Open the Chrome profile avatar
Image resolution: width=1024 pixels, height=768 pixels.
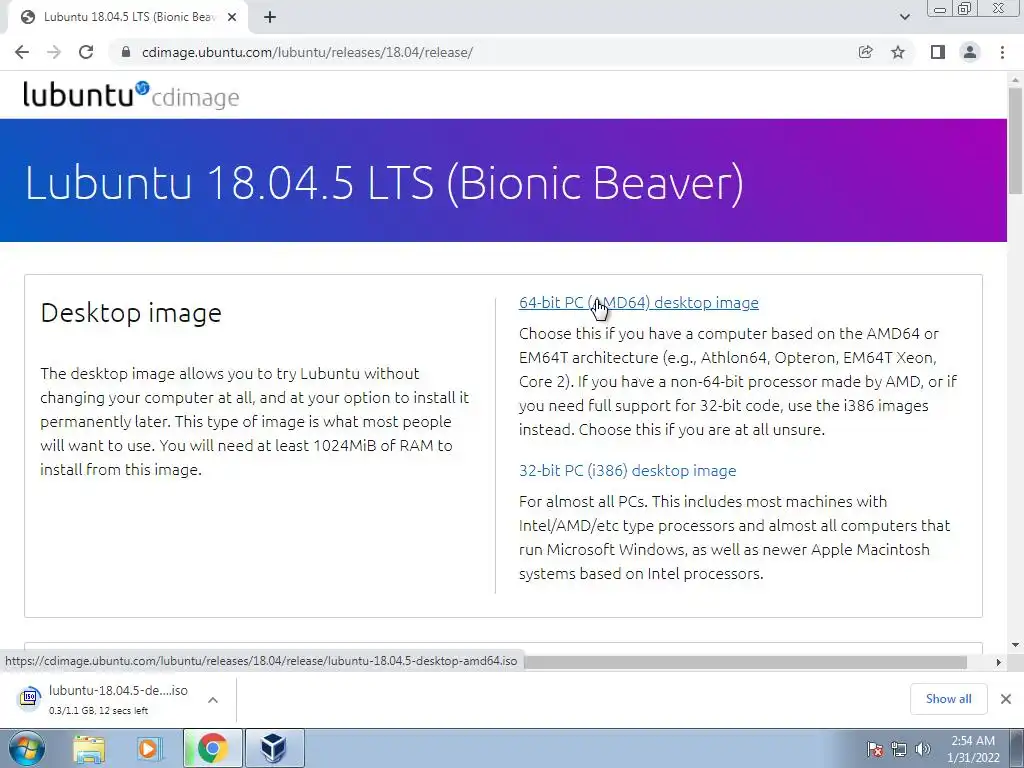click(x=970, y=52)
